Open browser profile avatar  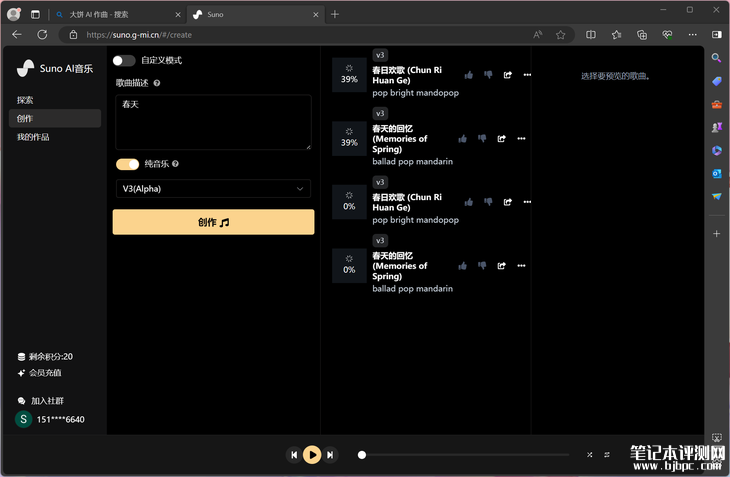coord(14,14)
